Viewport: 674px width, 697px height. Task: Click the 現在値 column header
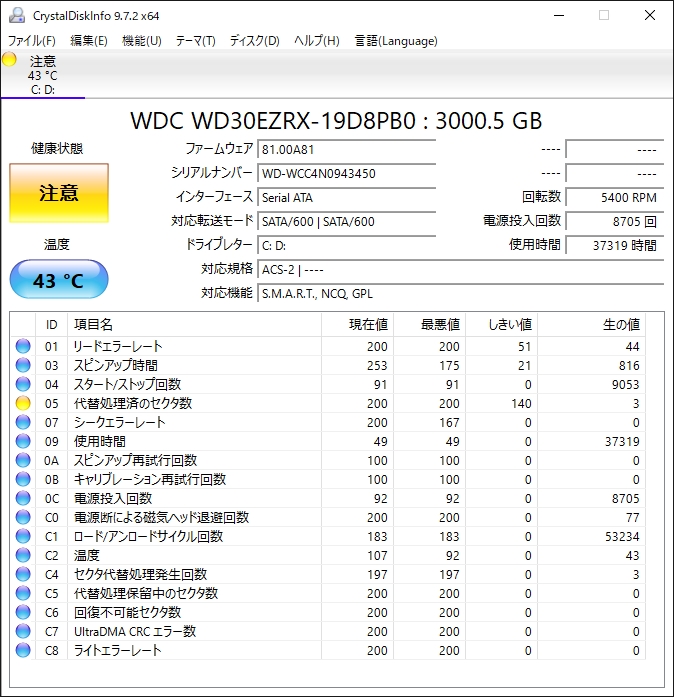357,324
